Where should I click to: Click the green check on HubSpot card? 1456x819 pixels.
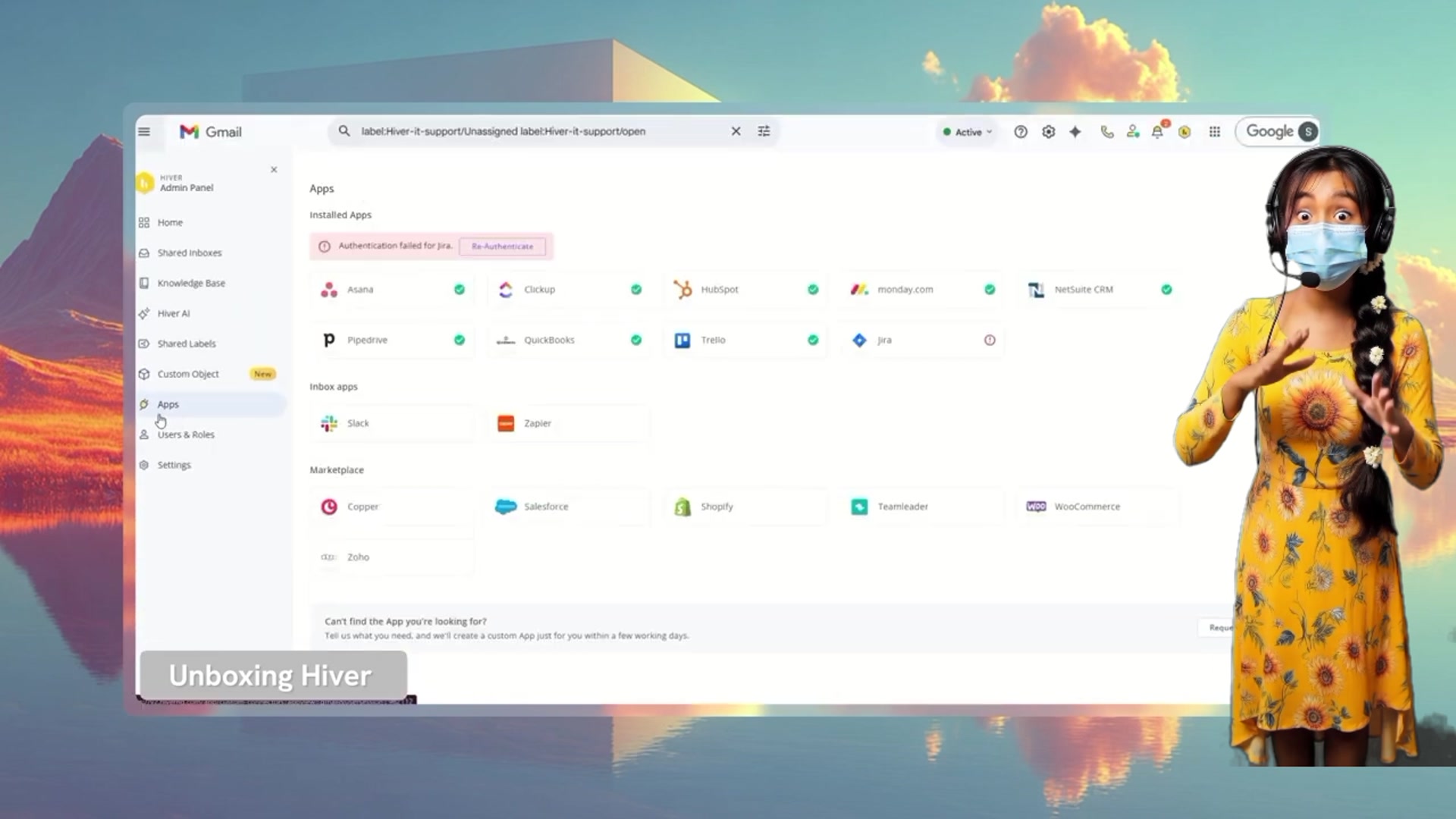tap(813, 290)
